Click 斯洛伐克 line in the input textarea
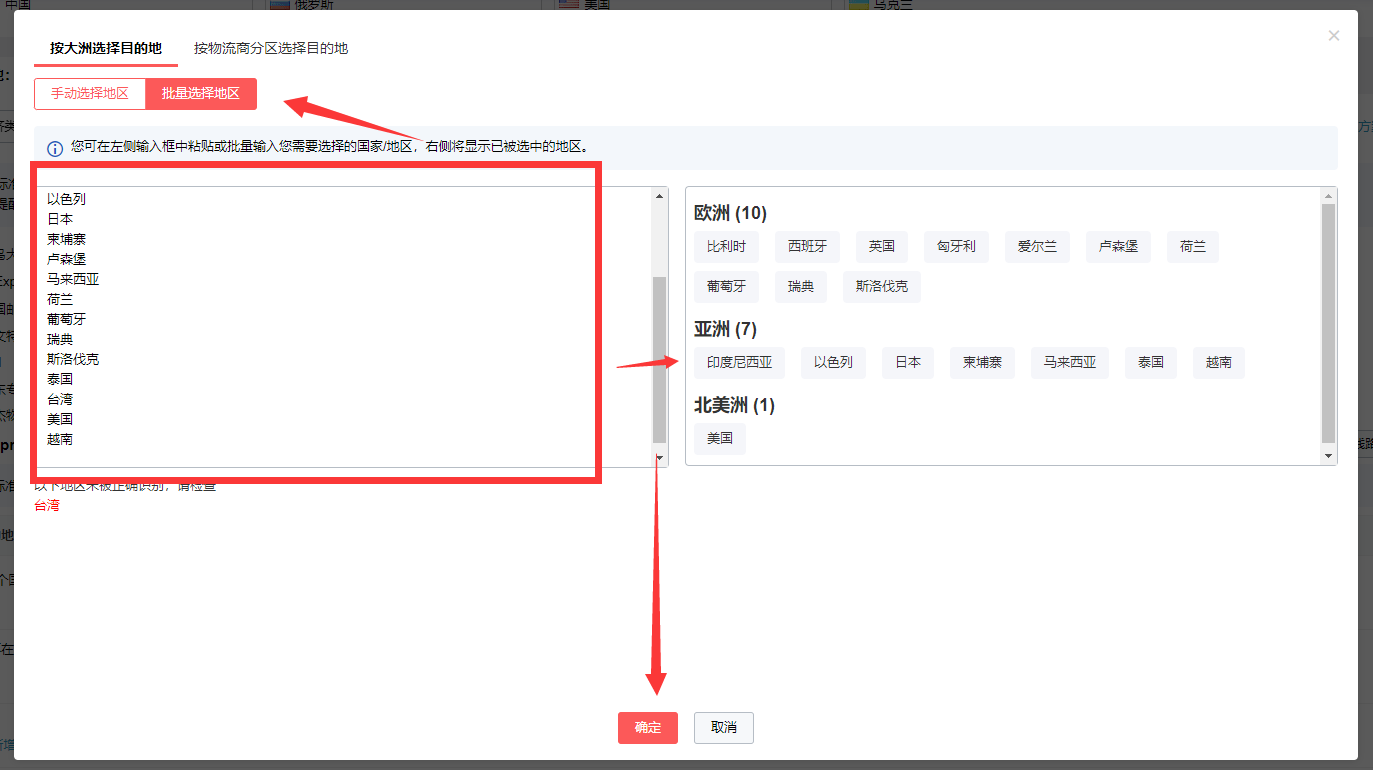Image resolution: width=1373 pixels, height=770 pixels. coord(73,359)
